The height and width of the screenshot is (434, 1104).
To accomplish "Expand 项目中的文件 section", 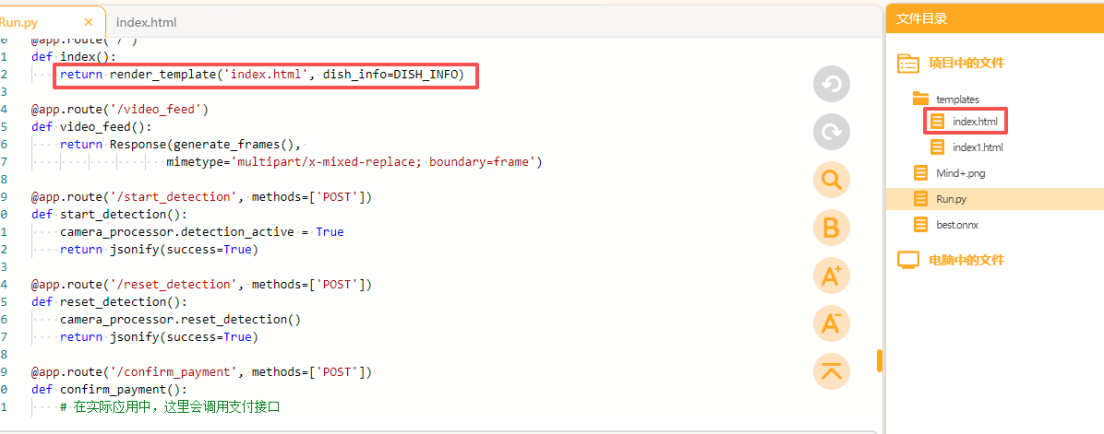I will [x=965, y=63].
